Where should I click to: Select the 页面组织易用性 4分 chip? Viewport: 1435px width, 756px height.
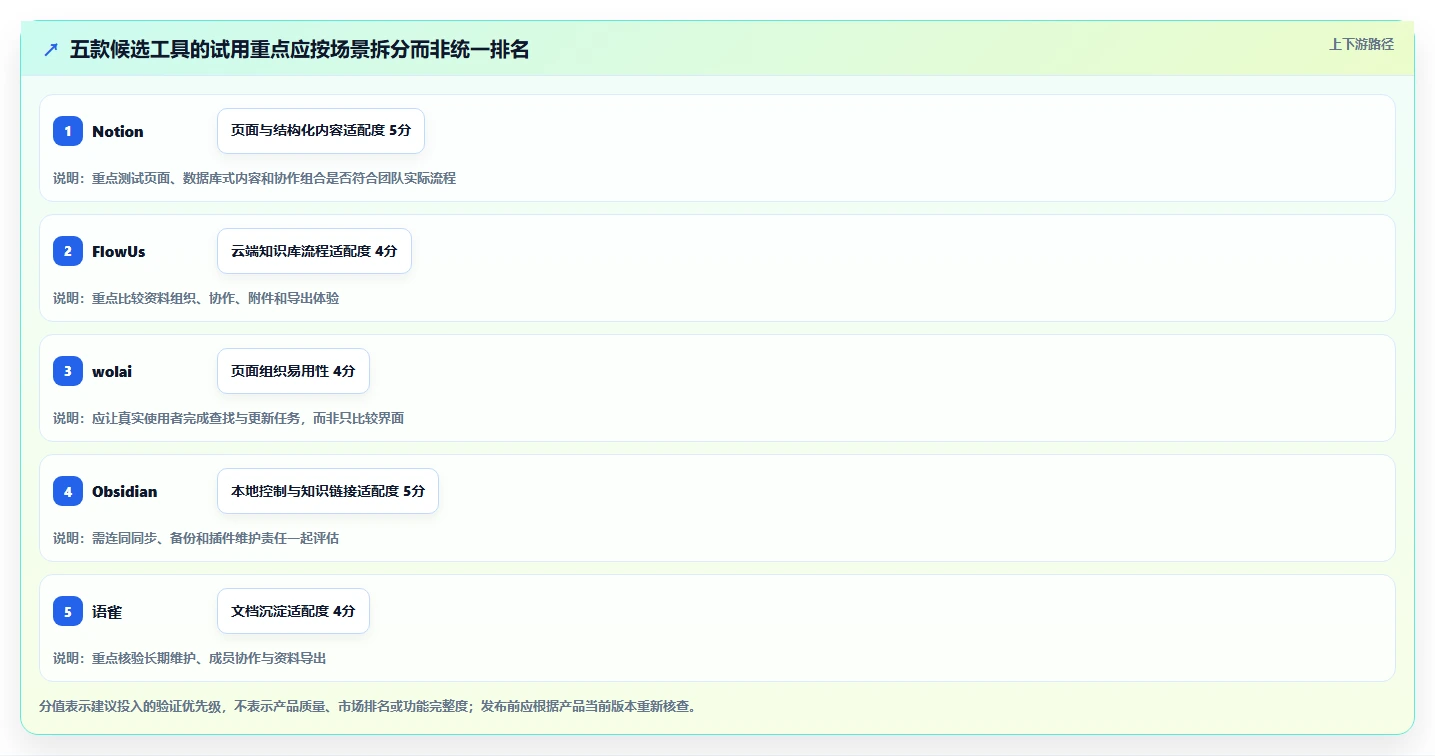click(x=293, y=371)
